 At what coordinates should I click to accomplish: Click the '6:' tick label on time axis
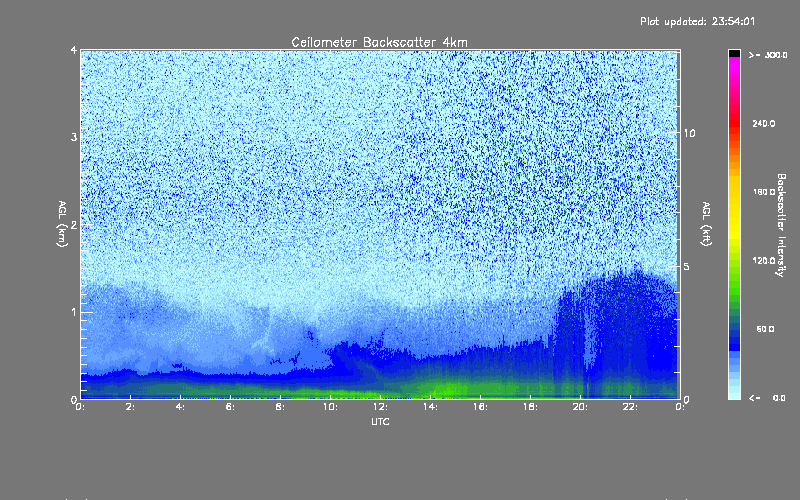click(x=230, y=407)
